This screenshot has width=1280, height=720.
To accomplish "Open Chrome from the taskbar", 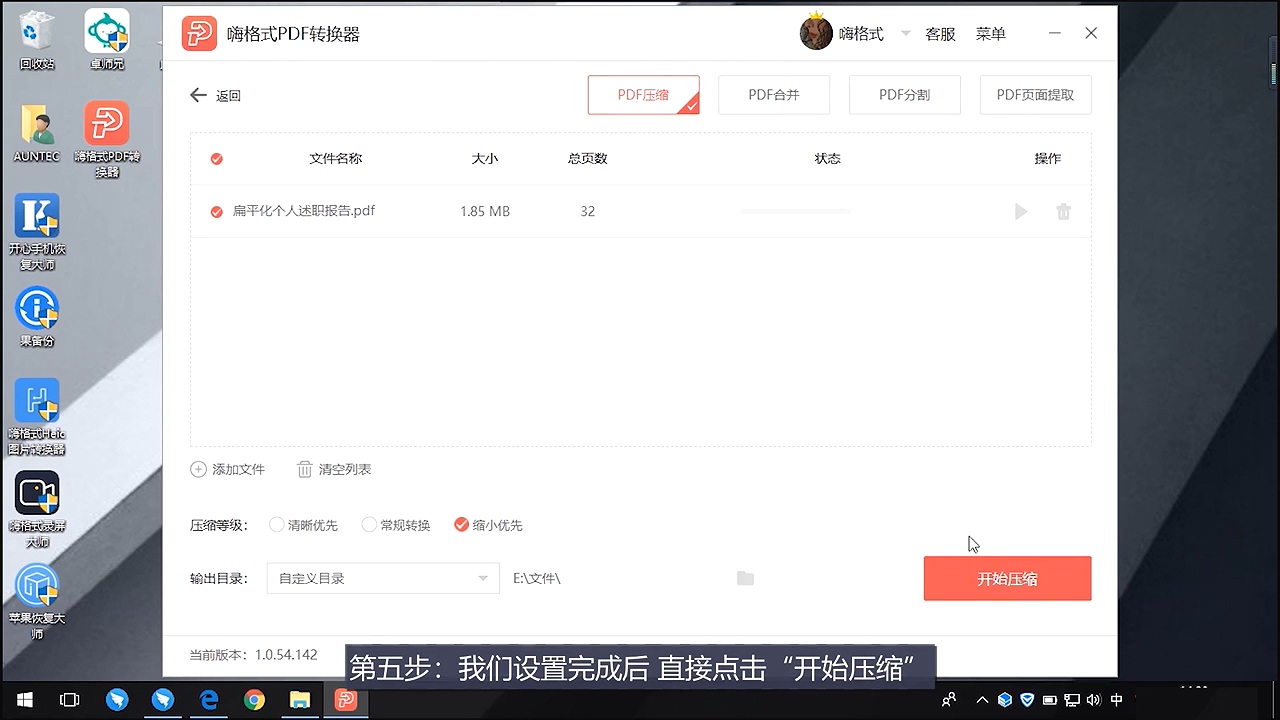I will (254, 700).
